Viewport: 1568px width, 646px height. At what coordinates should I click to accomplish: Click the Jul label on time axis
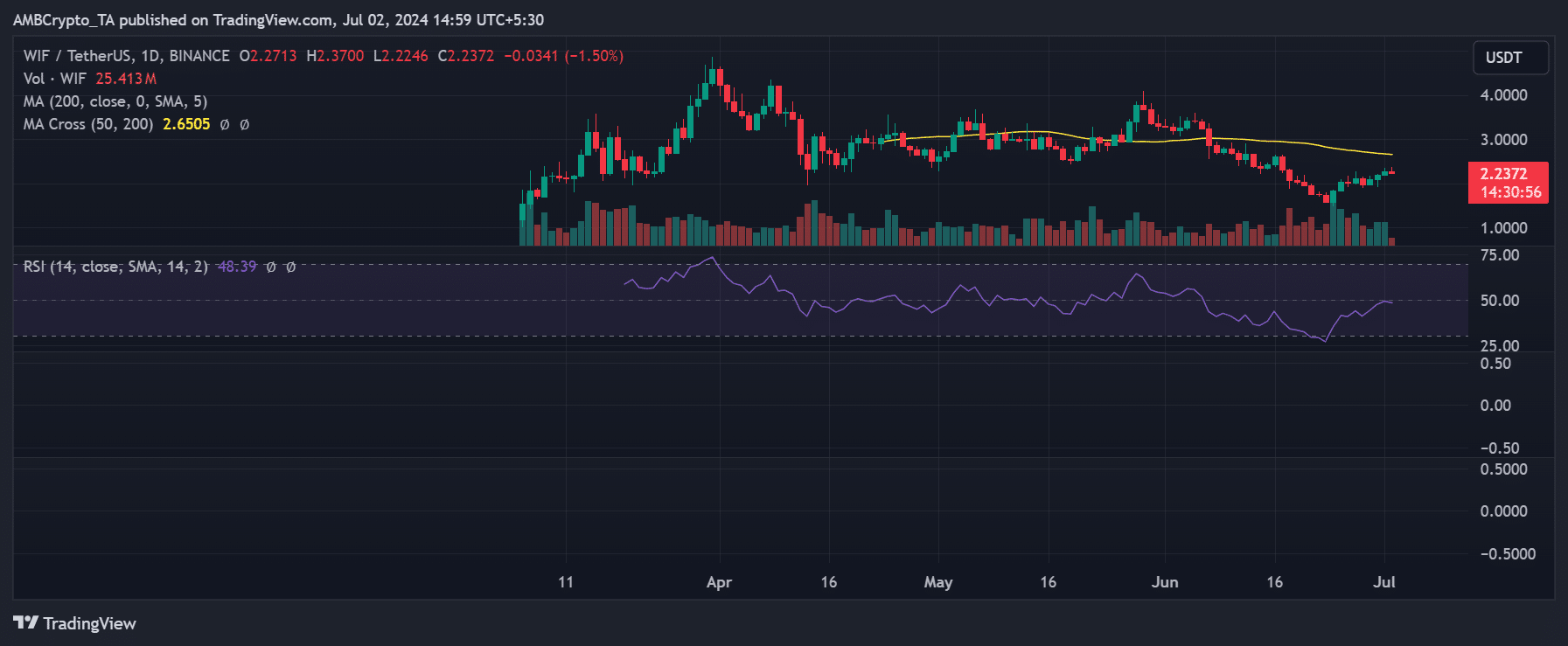coord(1384,582)
